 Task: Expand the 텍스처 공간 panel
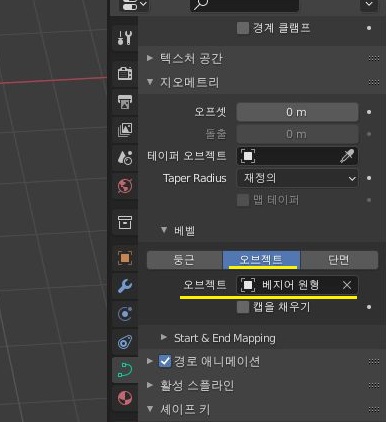(x=150, y=58)
